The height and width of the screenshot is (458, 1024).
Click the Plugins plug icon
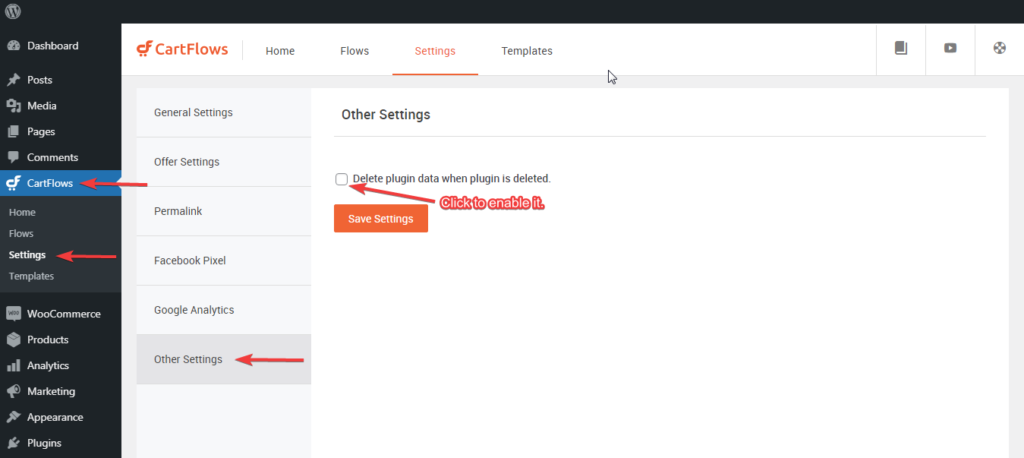[x=13, y=443]
